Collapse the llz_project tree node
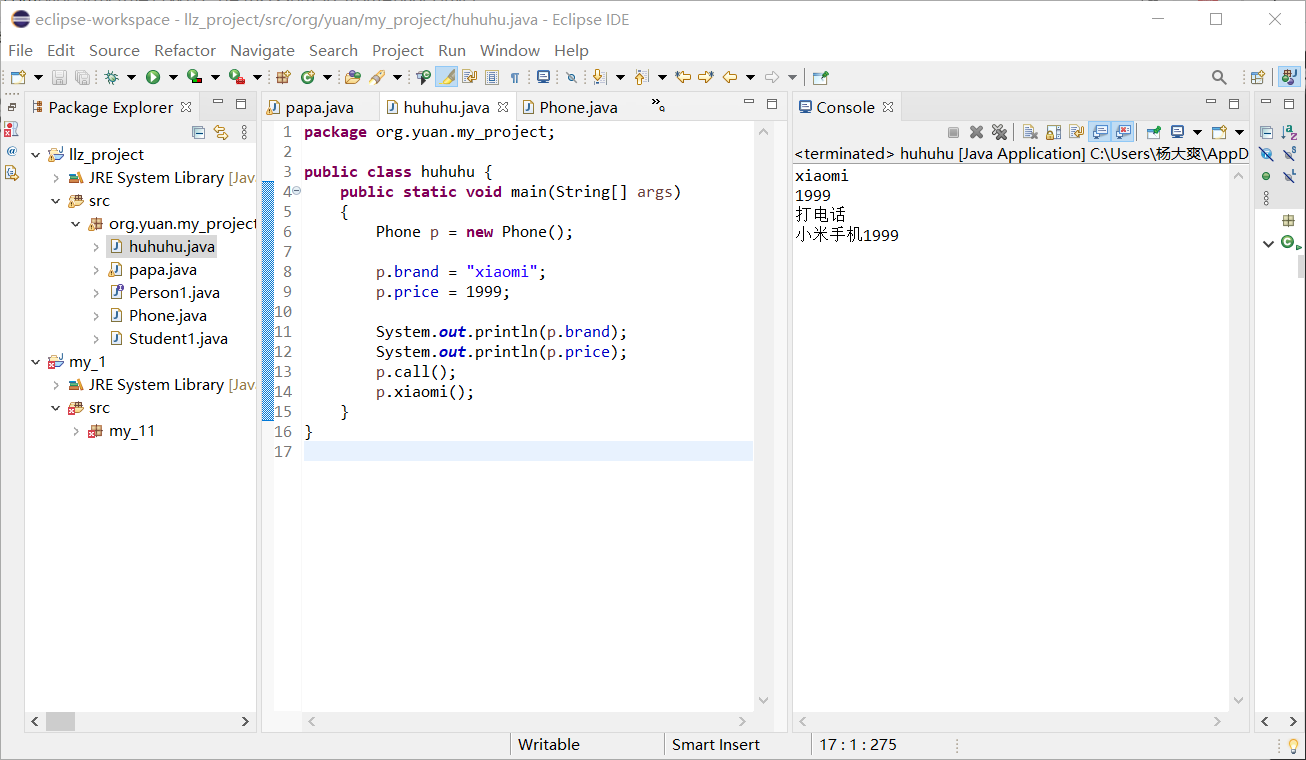 (36, 155)
